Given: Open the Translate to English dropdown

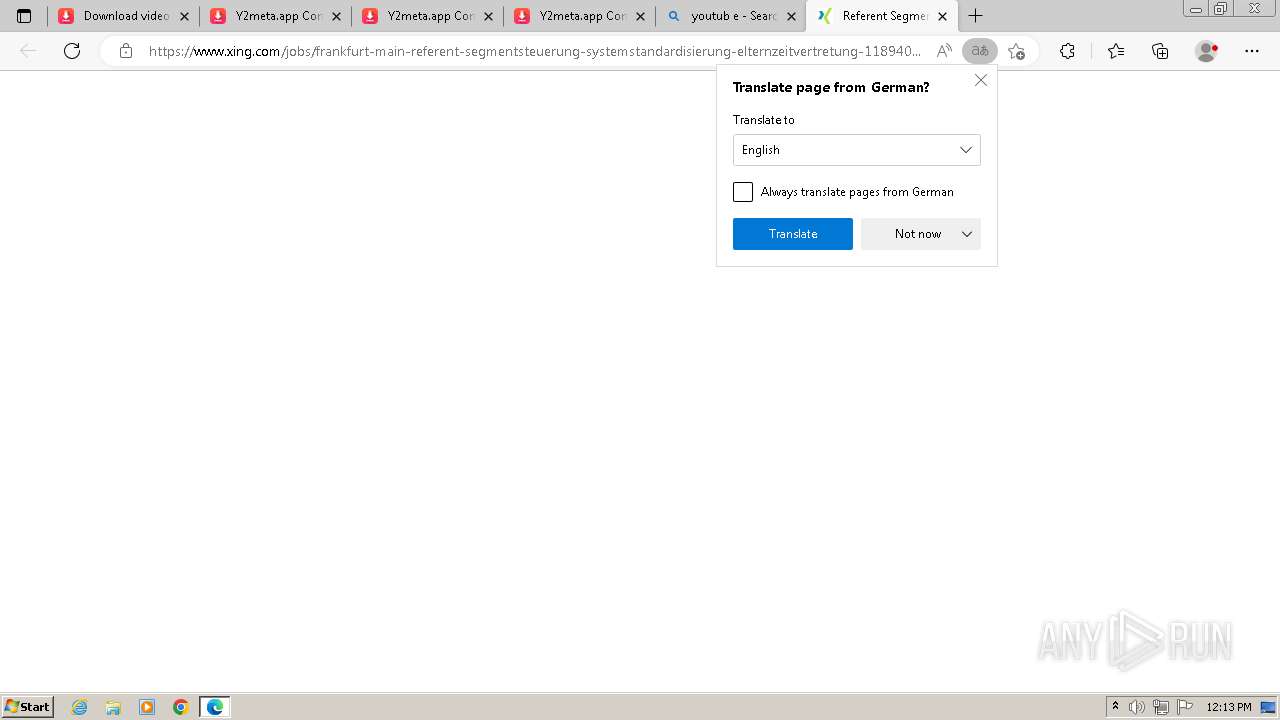Looking at the screenshot, I should (857, 150).
